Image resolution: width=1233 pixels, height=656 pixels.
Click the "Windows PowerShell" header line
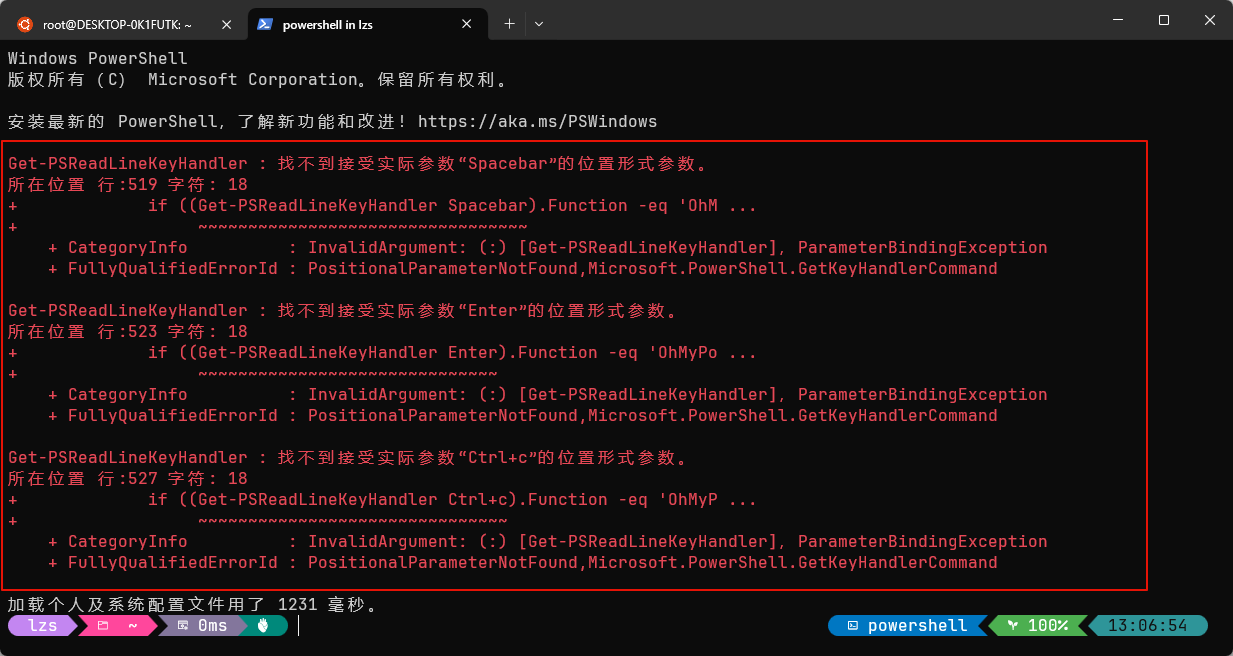point(98,58)
